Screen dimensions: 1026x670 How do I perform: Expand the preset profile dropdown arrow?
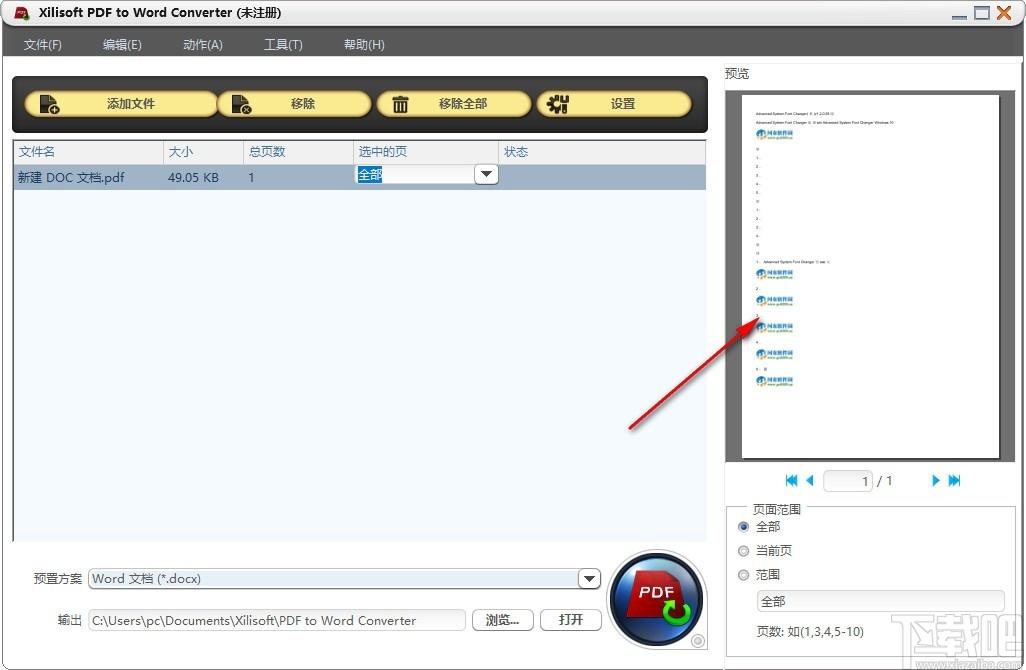pyautogui.click(x=590, y=578)
